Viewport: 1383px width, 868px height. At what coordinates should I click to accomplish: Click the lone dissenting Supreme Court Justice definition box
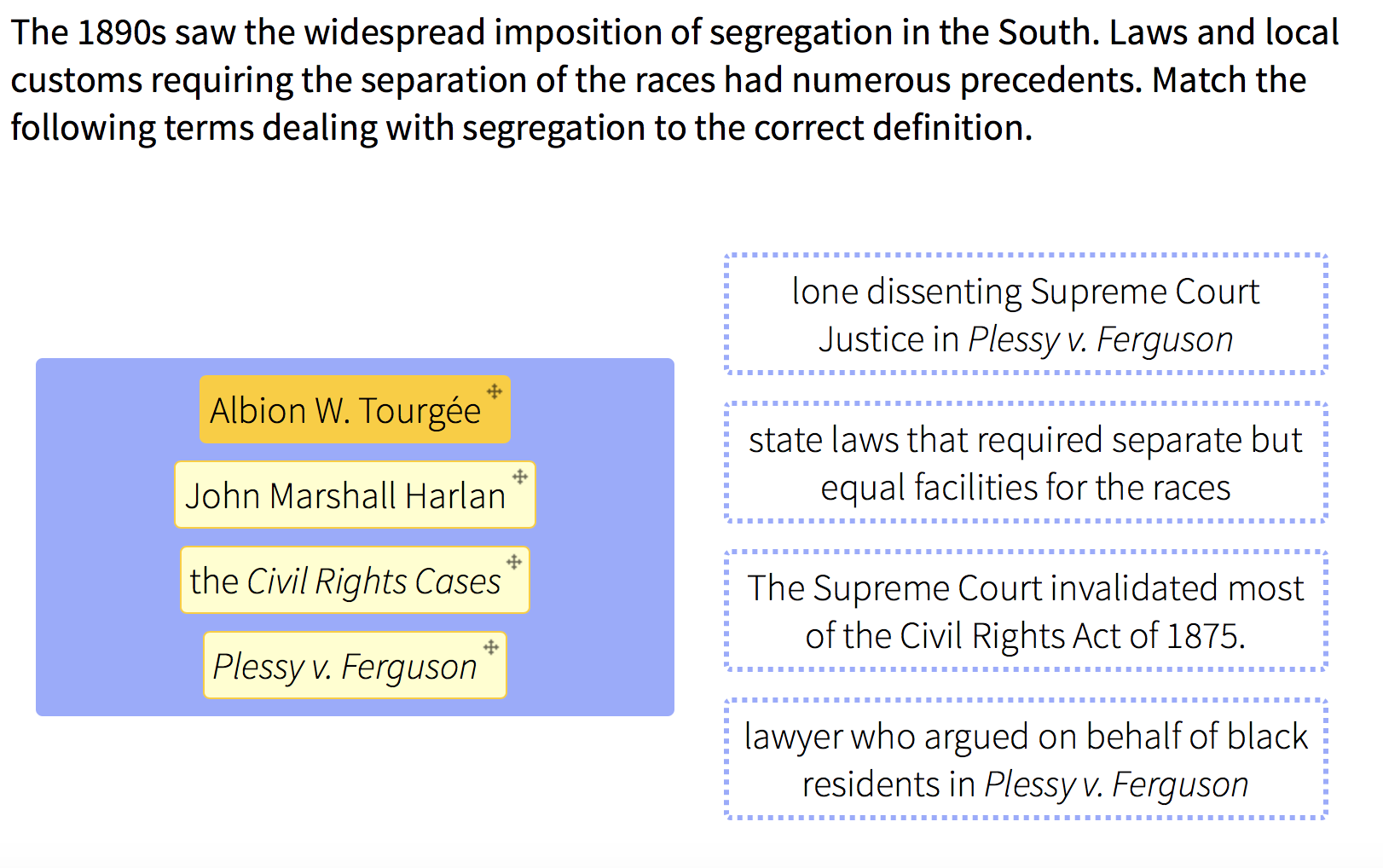pos(1026,315)
